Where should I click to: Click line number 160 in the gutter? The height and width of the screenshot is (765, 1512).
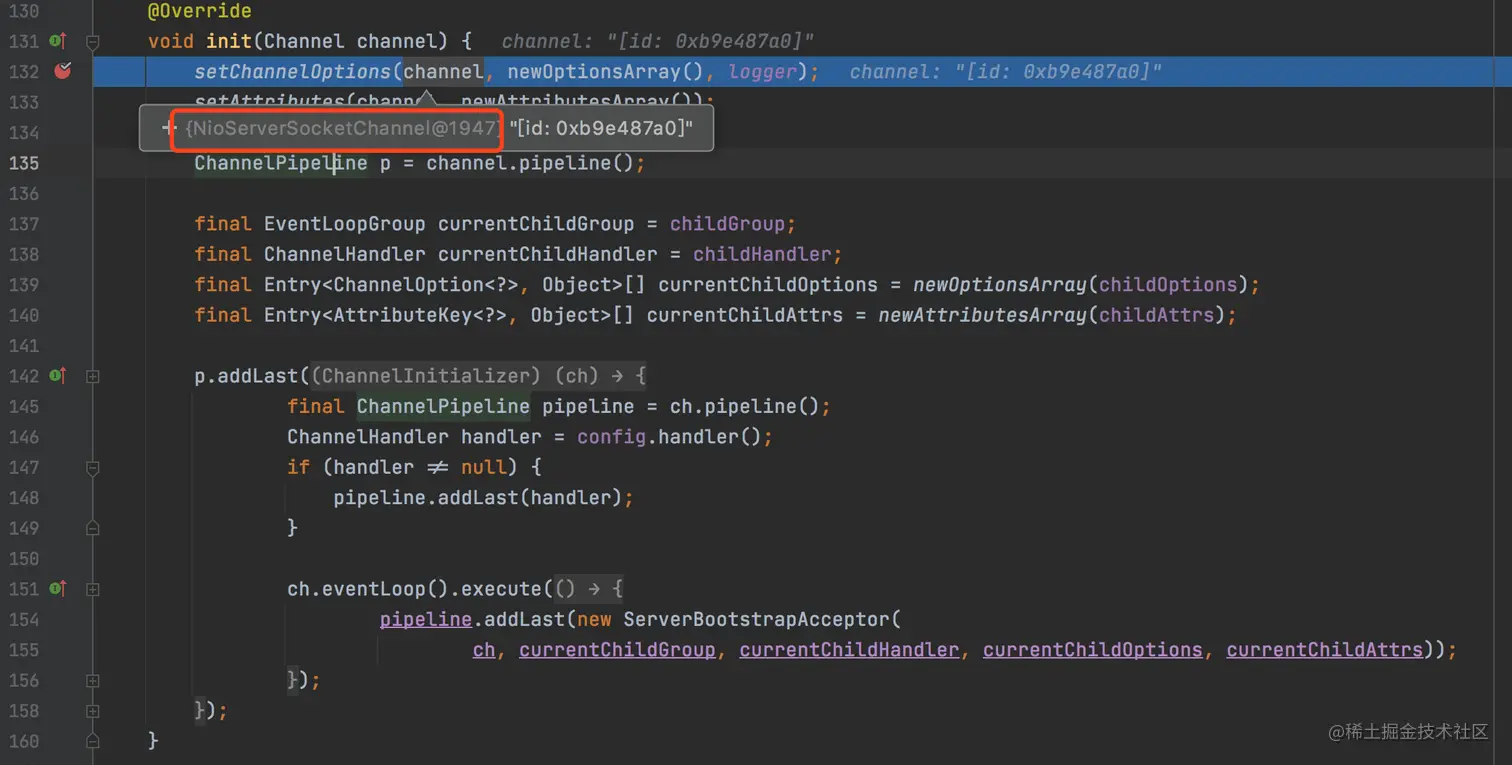pos(24,741)
